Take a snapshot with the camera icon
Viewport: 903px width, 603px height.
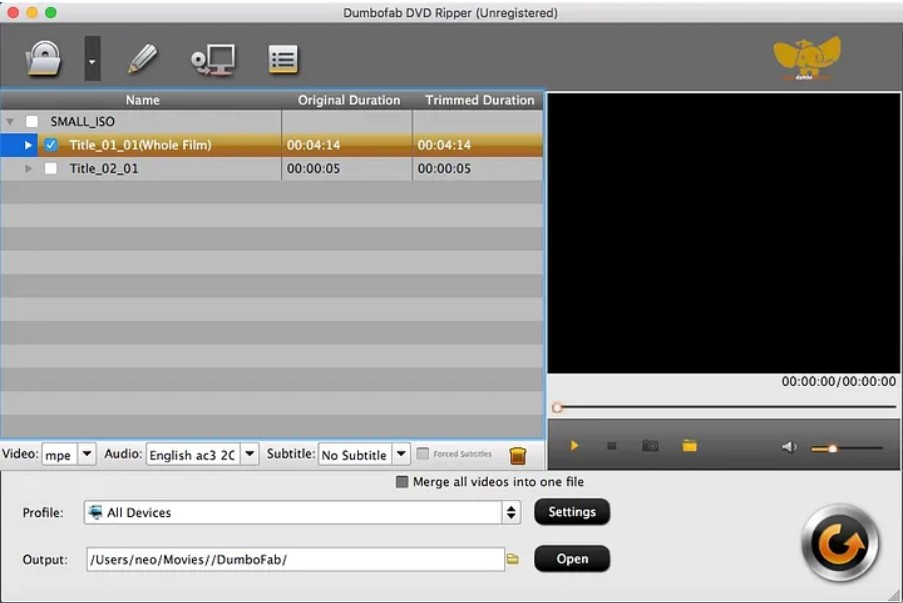click(x=651, y=448)
